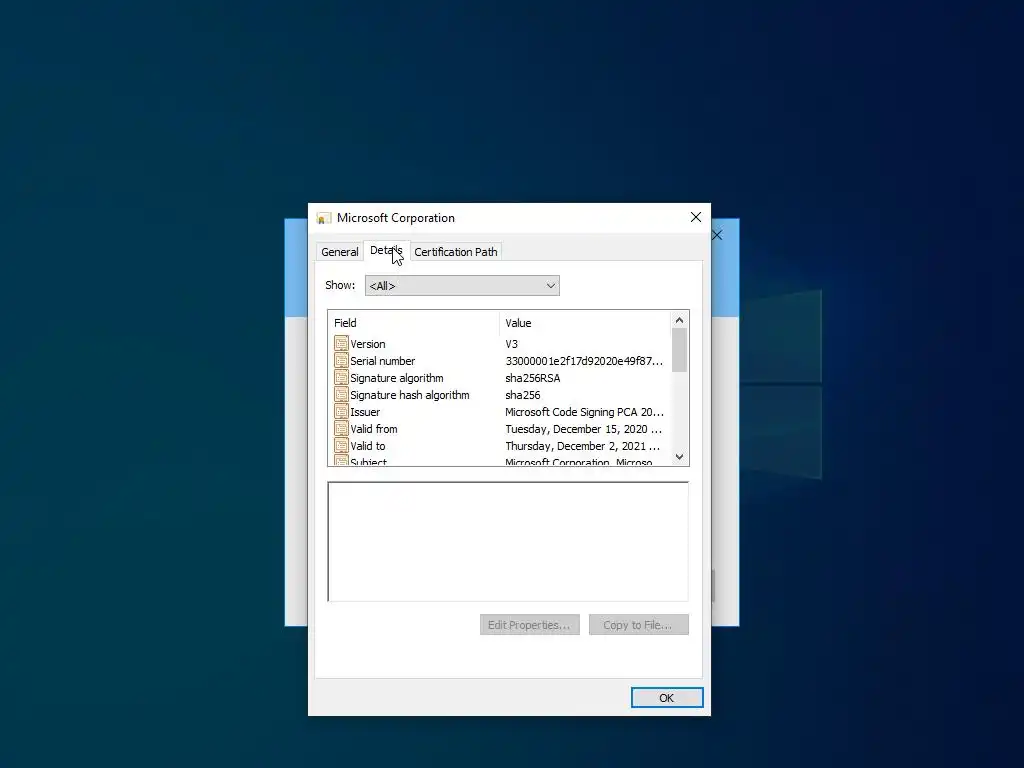This screenshot has width=1024, height=768.
Task: Click the Valid to field icon
Action: tap(341, 445)
